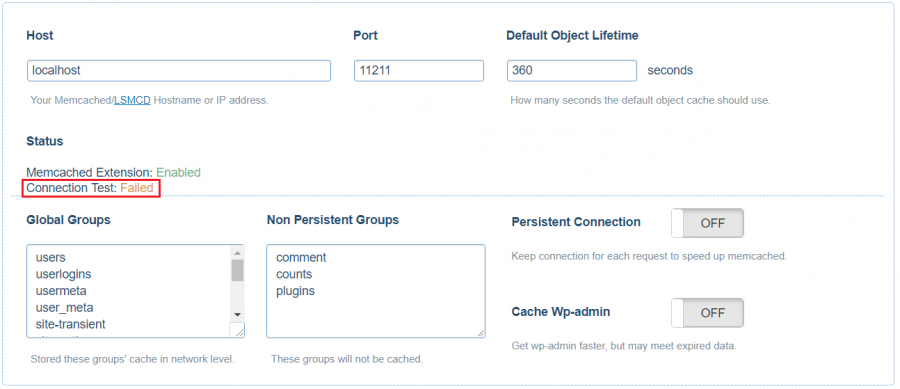Select usermeta line in Global Groups
Viewport: 900px width, 389px height.
(x=61, y=291)
